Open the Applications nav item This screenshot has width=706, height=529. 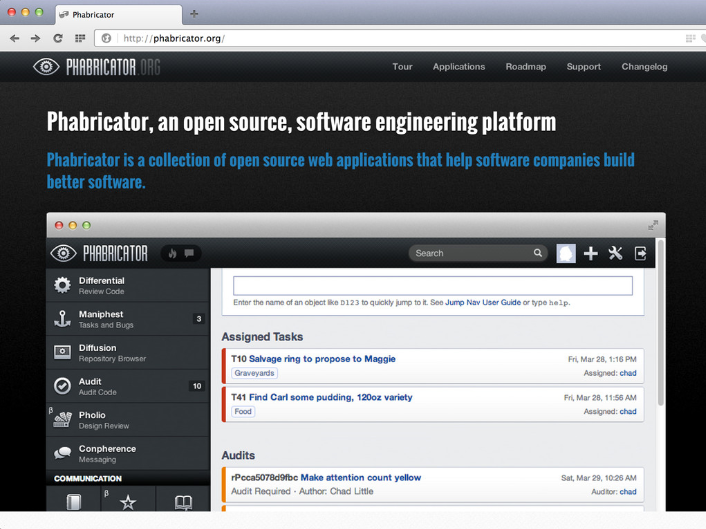pyautogui.click(x=458, y=67)
